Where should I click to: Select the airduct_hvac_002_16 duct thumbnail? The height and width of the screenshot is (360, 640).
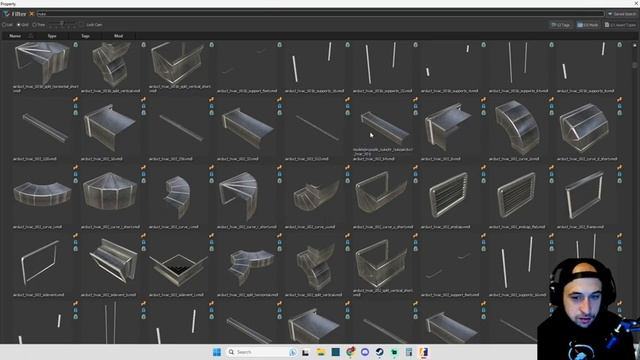click(110, 127)
